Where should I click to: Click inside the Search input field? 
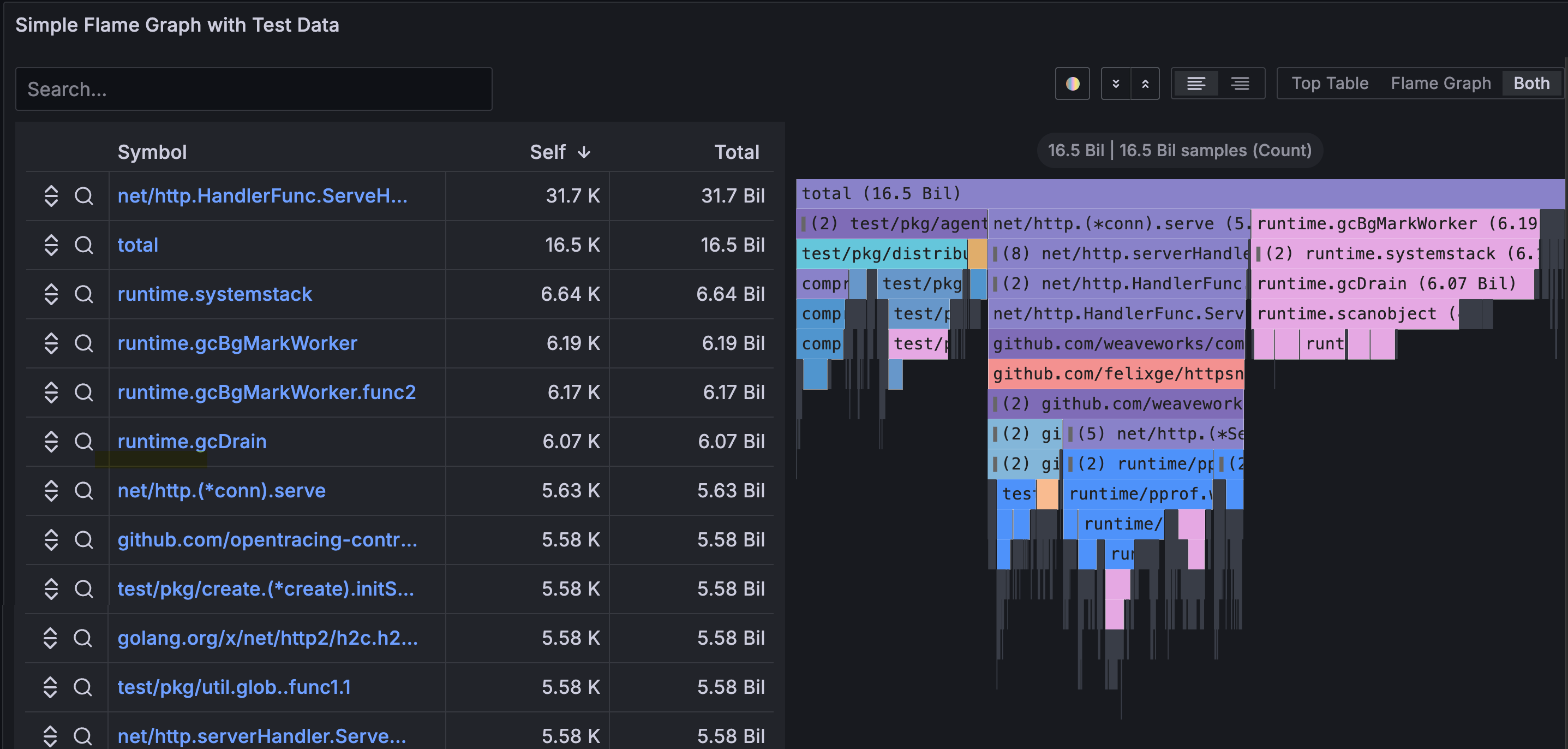point(254,89)
